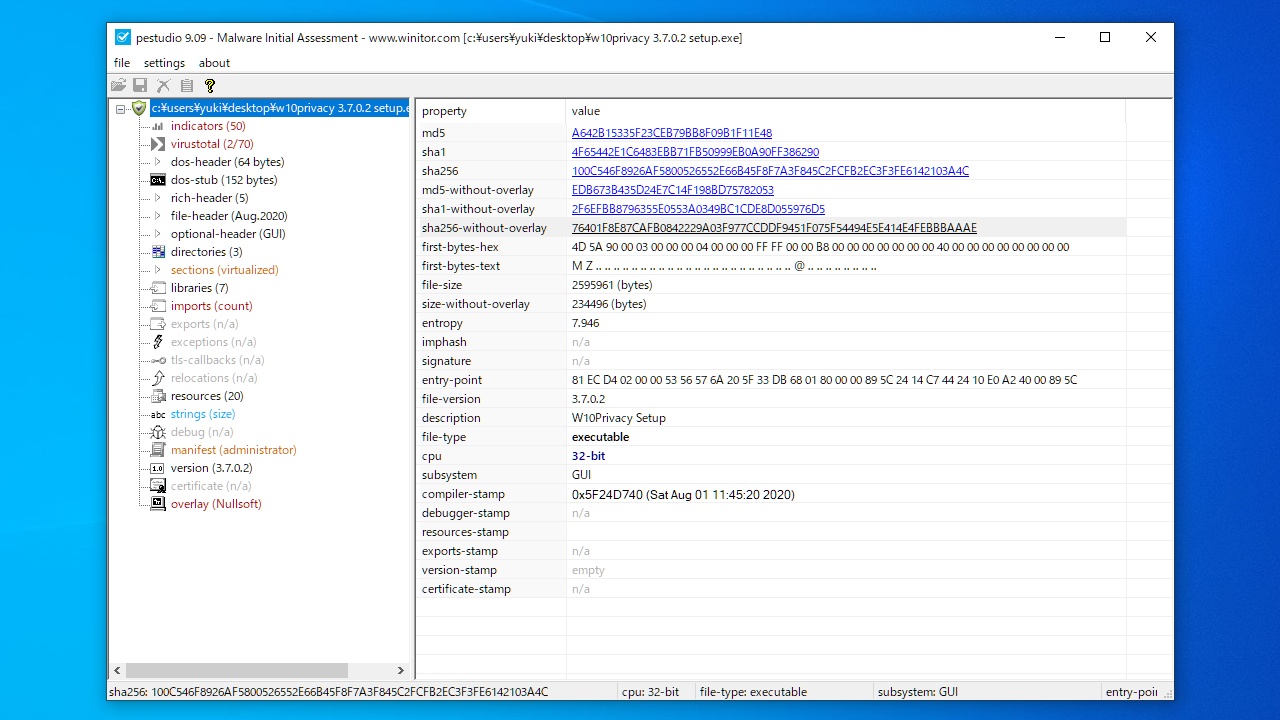Image resolution: width=1280 pixels, height=720 pixels.
Task: Click the 'value' column header
Action: click(x=846, y=111)
